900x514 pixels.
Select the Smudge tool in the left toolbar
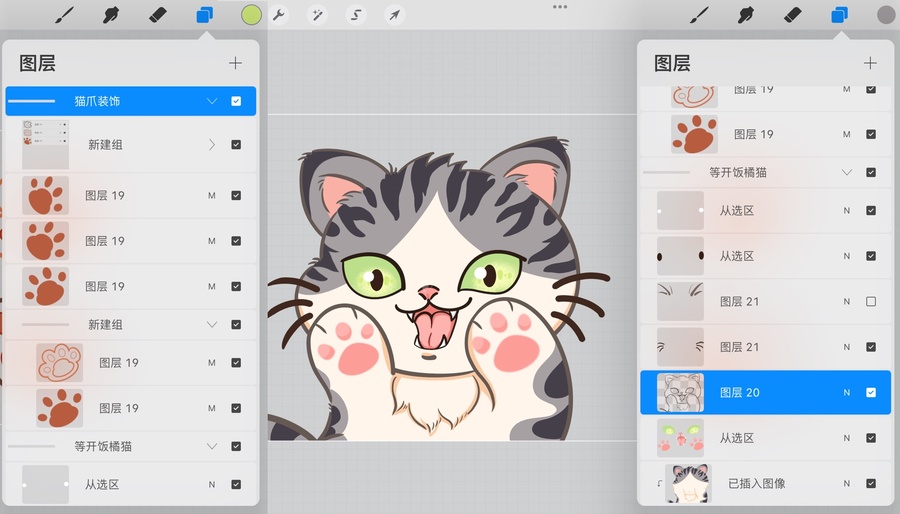click(111, 15)
